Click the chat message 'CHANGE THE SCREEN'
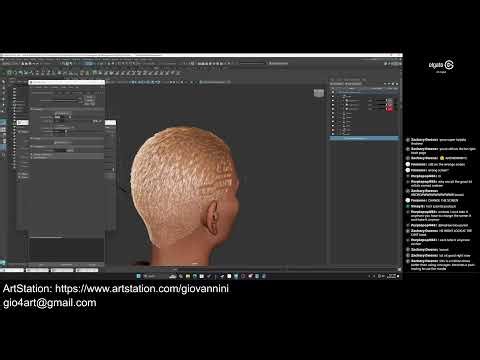The width and height of the screenshot is (480, 360). pyautogui.click(x=443, y=200)
